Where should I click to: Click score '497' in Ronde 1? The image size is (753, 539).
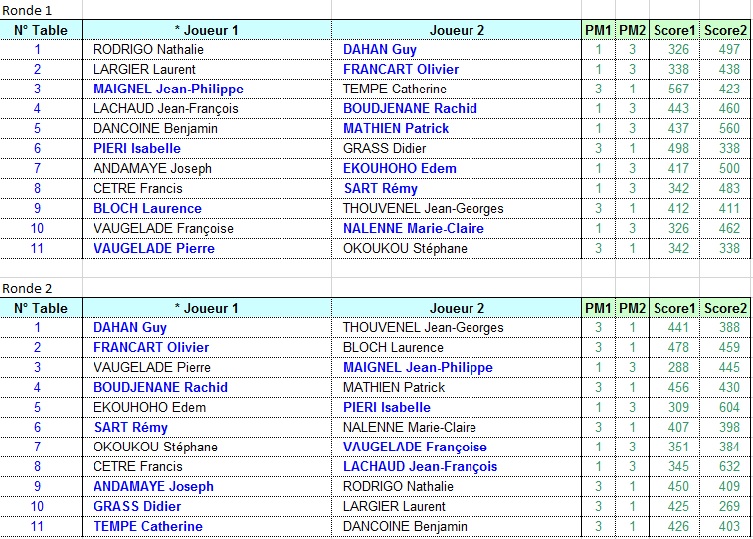[729, 49]
